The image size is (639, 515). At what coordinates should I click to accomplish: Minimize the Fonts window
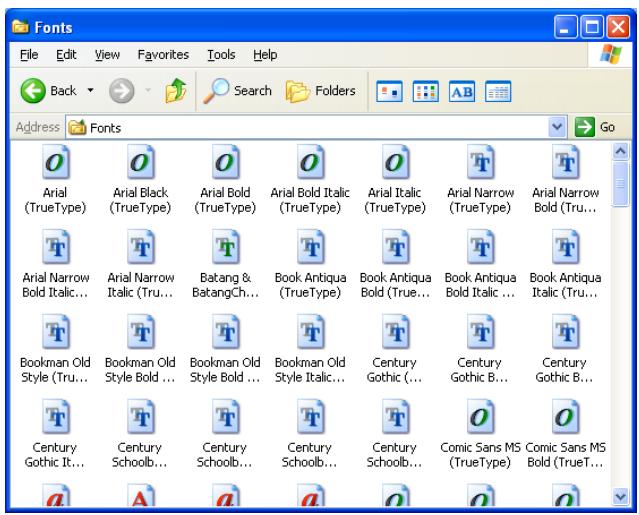(x=565, y=27)
